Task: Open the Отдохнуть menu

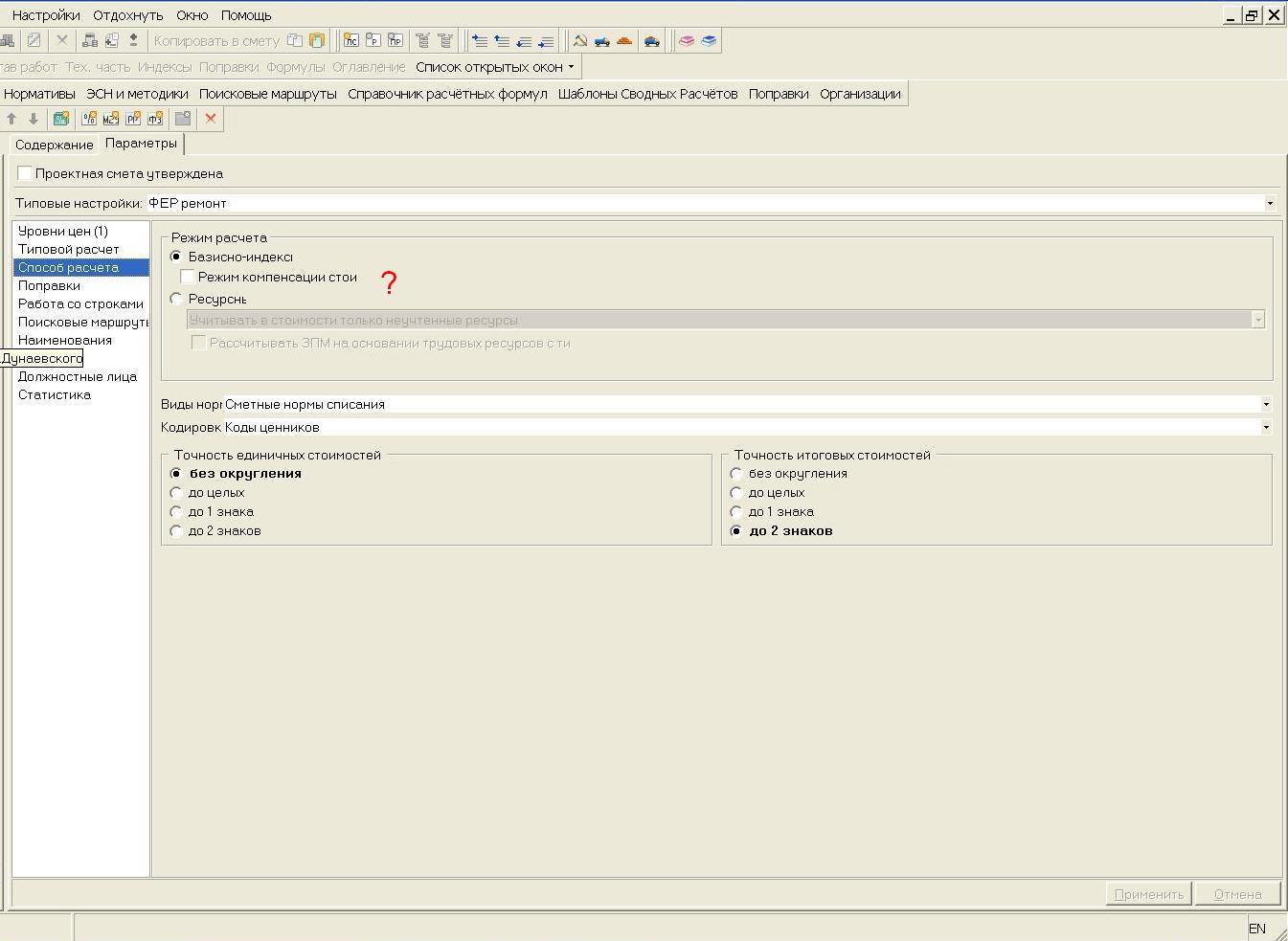Action: (128, 15)
